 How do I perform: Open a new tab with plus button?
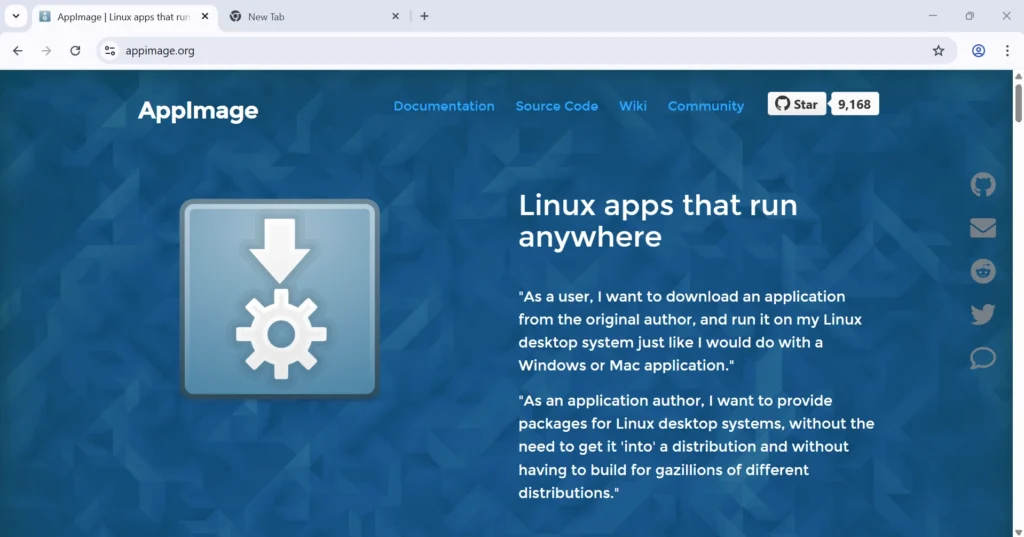424,16
